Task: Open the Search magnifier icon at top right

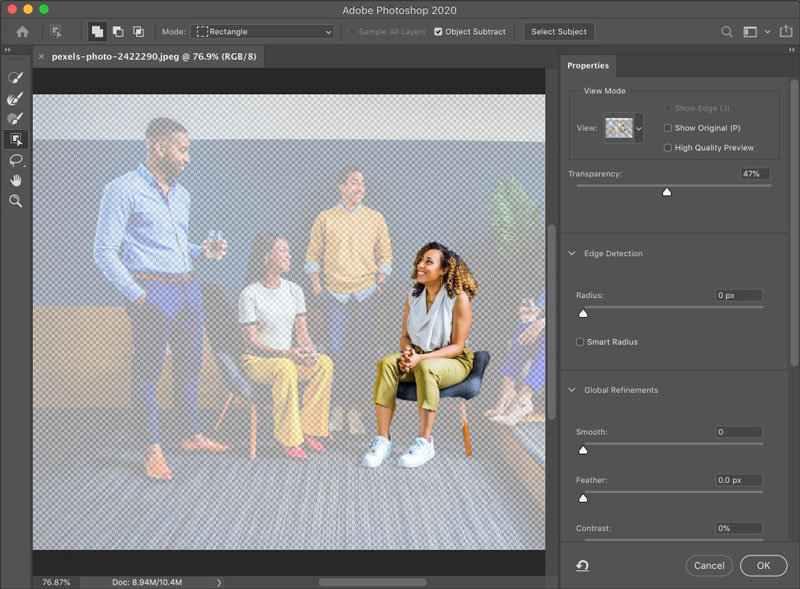Action: 727,32
